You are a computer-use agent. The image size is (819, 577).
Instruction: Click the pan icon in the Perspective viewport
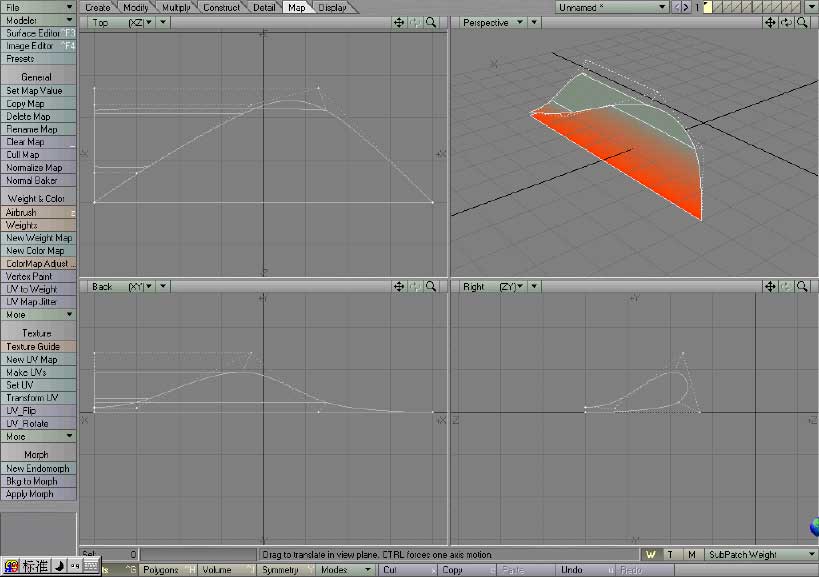(771, 22)
